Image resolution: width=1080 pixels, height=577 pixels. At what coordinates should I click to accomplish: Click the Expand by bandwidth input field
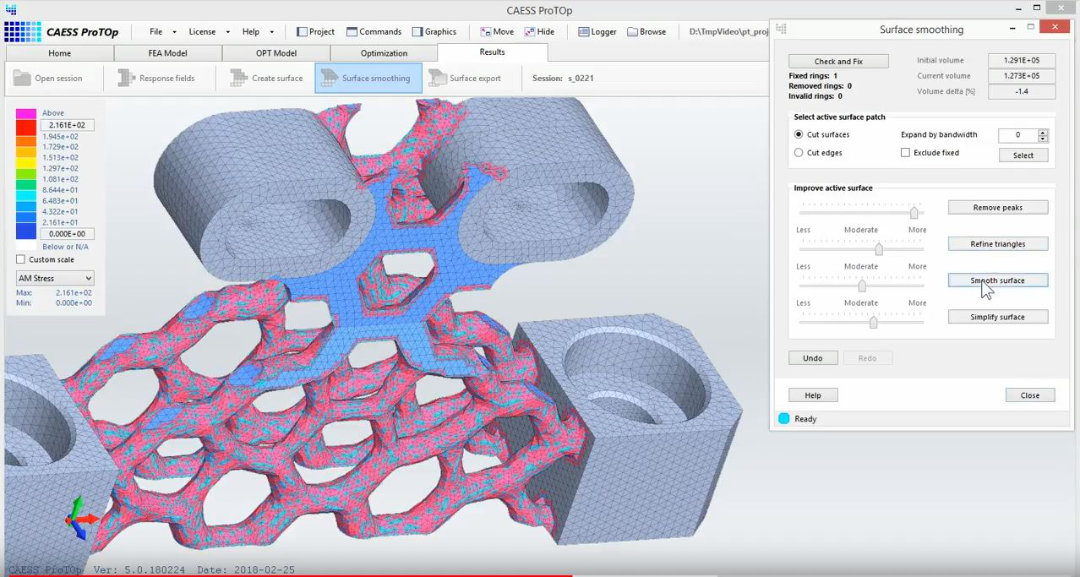tap(1017, 135)
